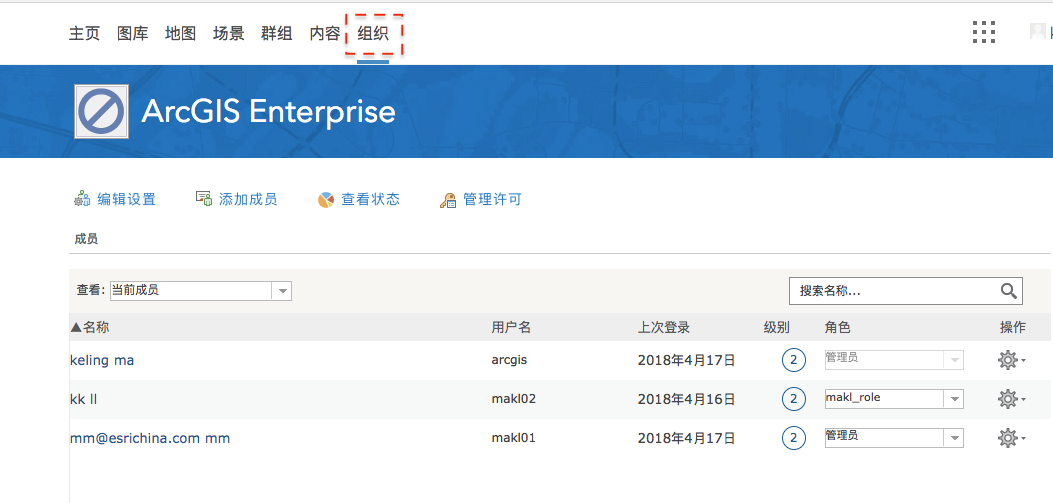Viewport: 1053px width, 503px height.
Task: Click the 管理许可 key icon
Action: click(x=448, y=200)
